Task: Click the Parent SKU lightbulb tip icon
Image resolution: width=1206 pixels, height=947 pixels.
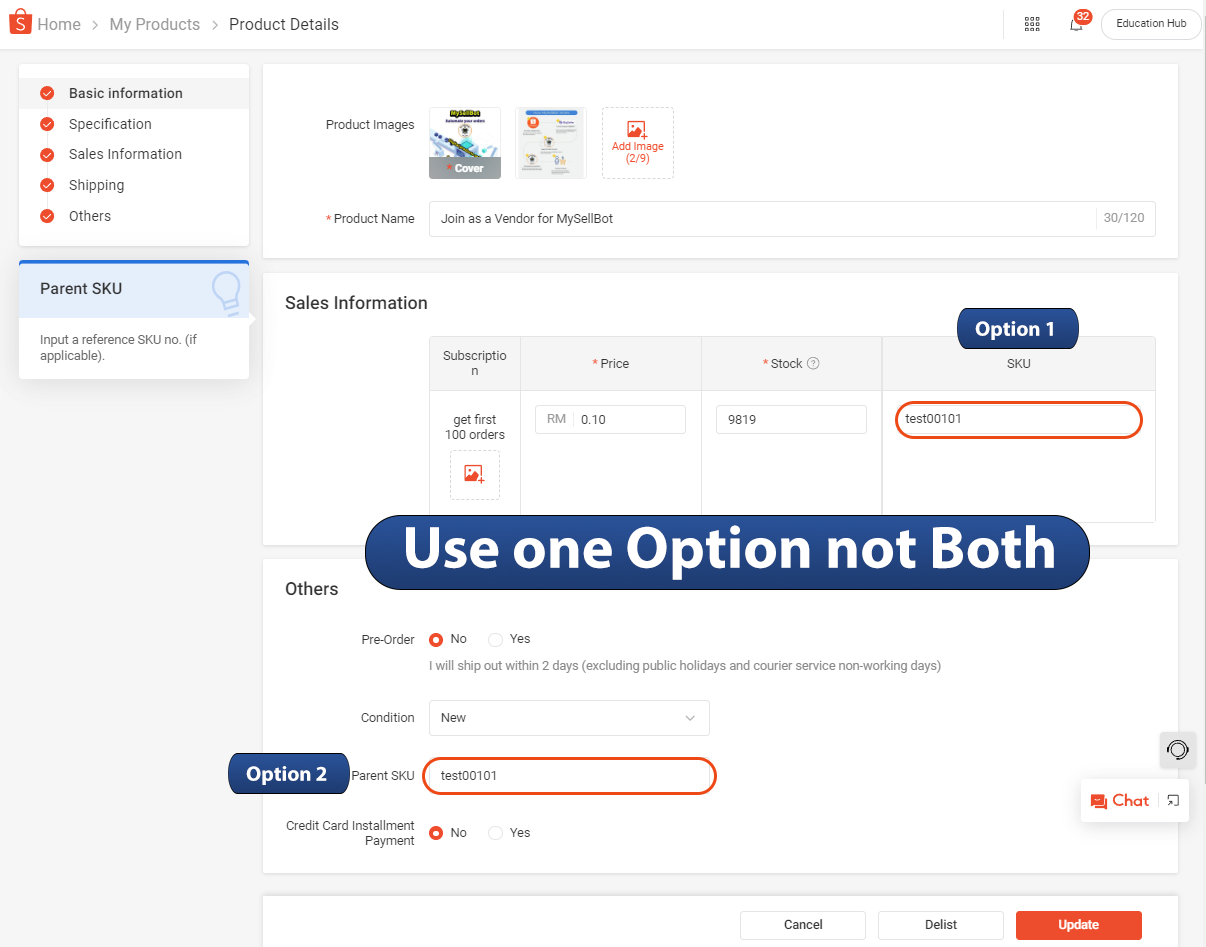Action: point(226,293)
